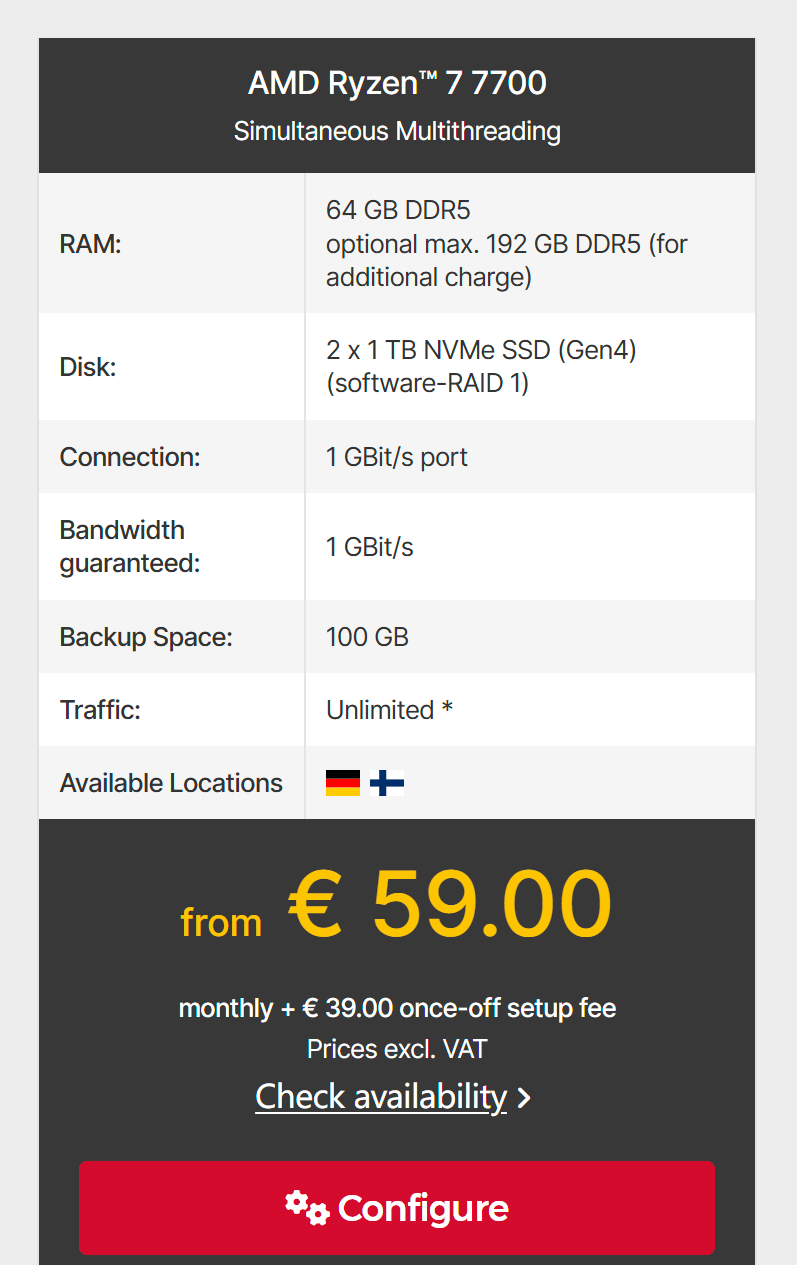Click the once-off setup fee text
The height and width of the screenshot is (1265, 797).
click(507, 1008)
